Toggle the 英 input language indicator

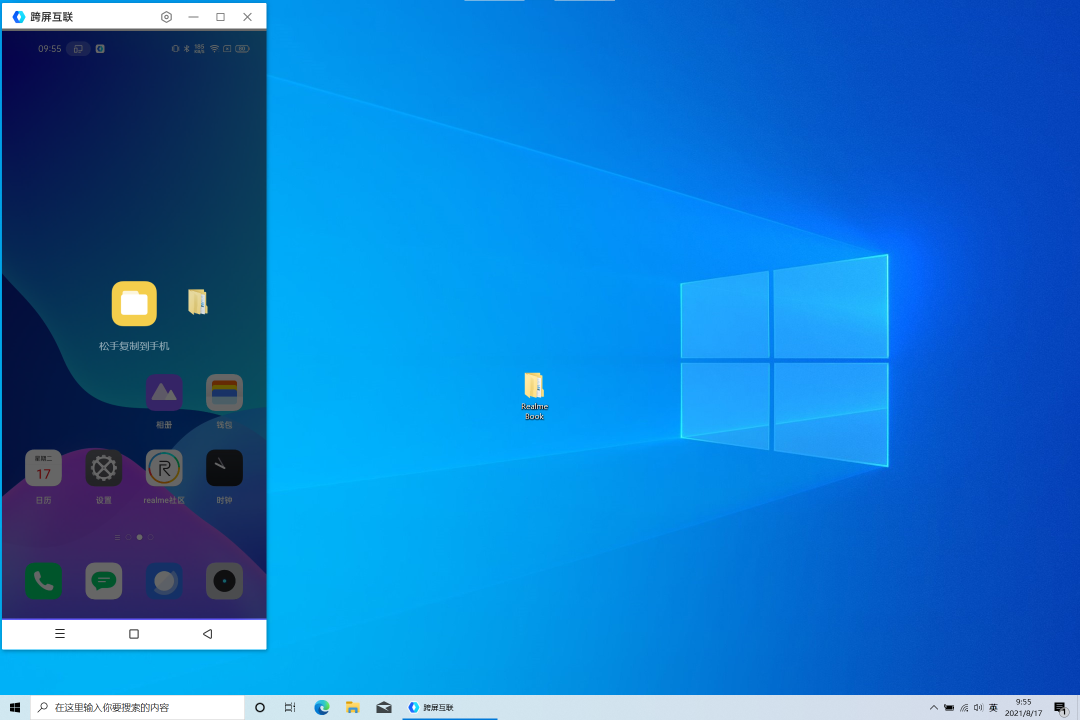(x=993, y=707)
